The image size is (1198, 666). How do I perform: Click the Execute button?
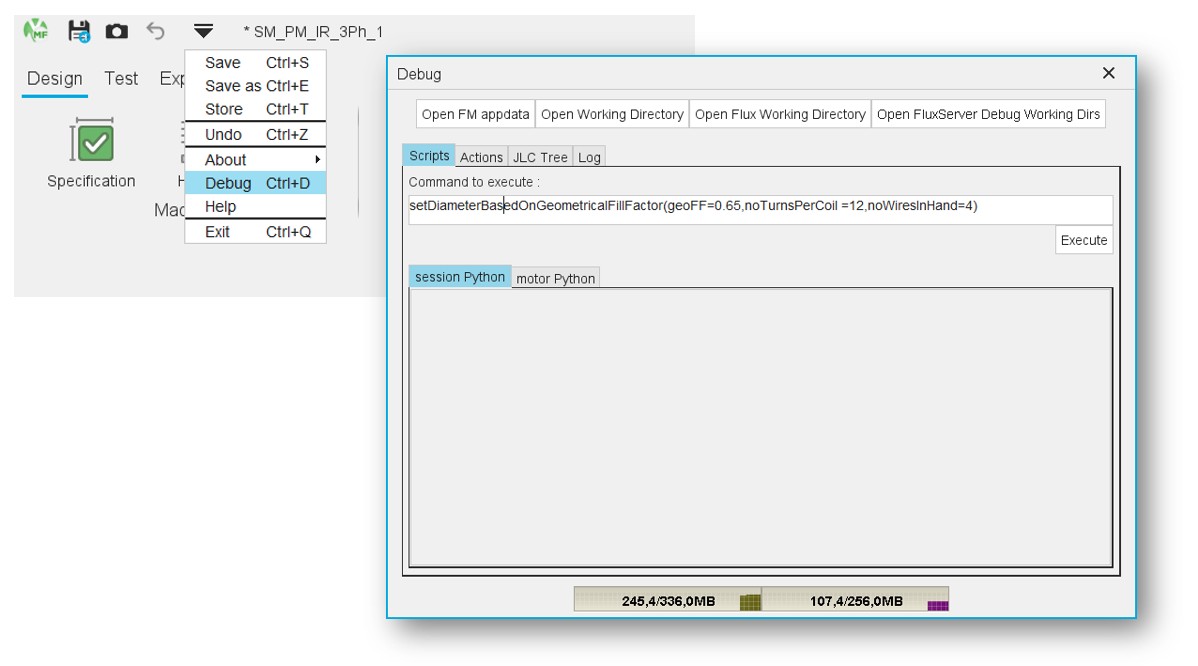pyautogui.click(x=1083, y=240)
